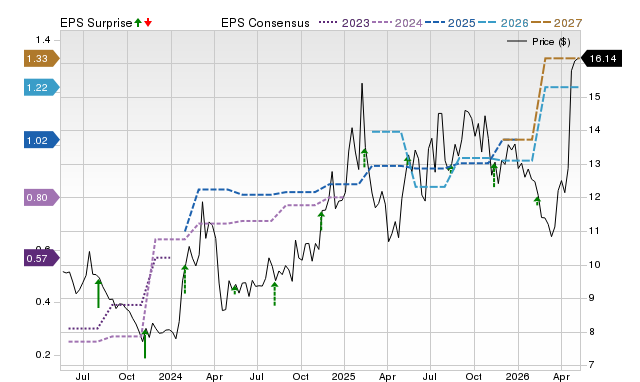Click the 0.4 left axis label
Viewport: 640px width, 382px height.
(43, 302)
